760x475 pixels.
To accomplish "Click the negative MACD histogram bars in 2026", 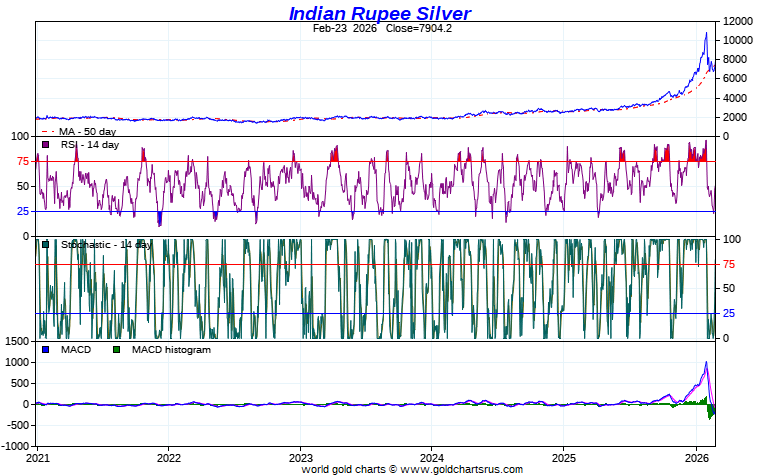I will click(711, 412).
